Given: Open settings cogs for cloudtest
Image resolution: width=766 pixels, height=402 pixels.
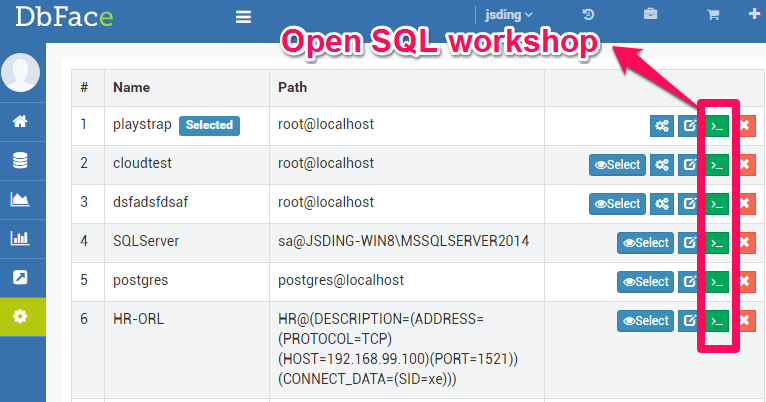Looking at the screenshot, I should tap(662, 165).
